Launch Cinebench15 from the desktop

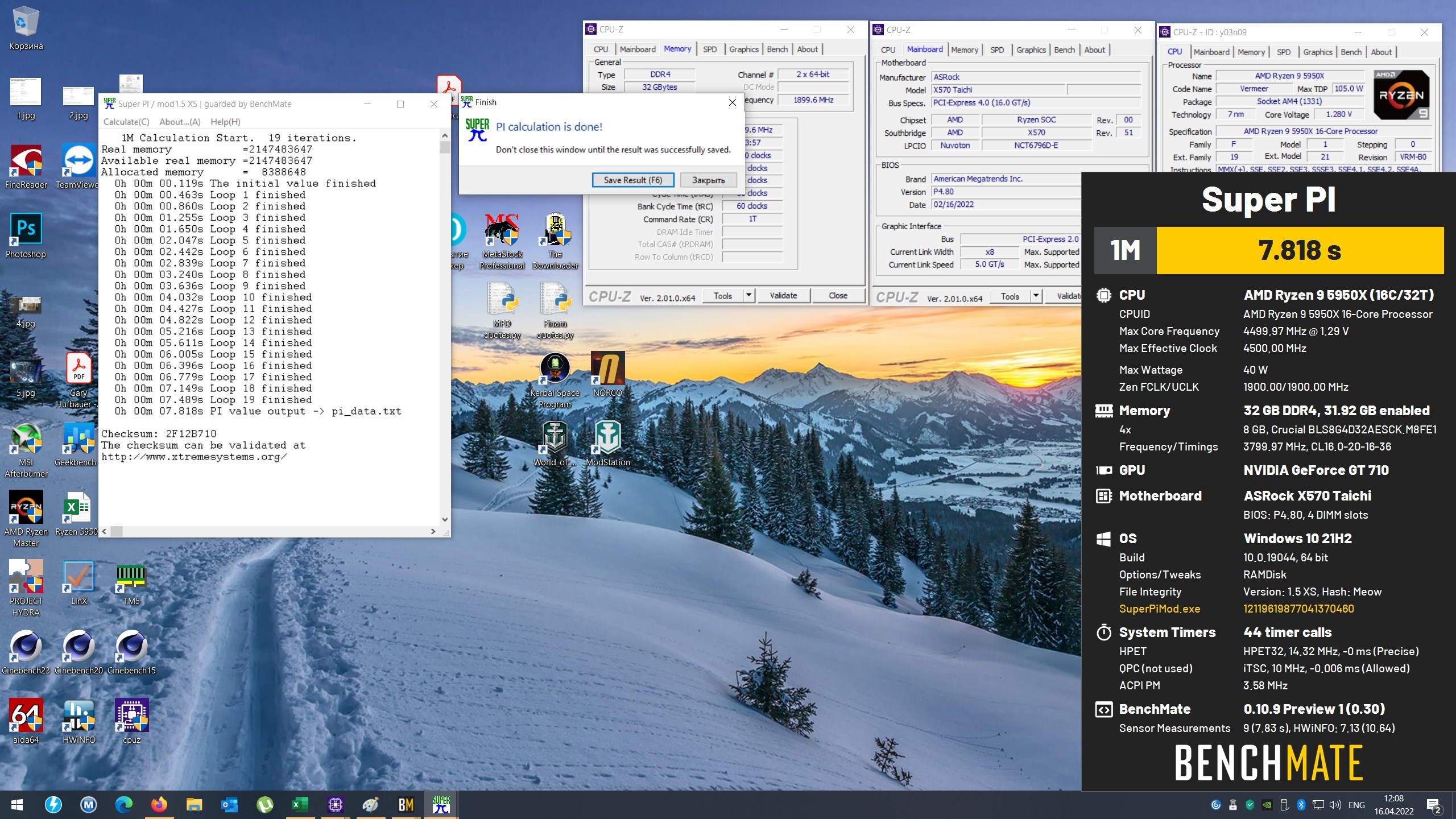click(x=131, y=653)
